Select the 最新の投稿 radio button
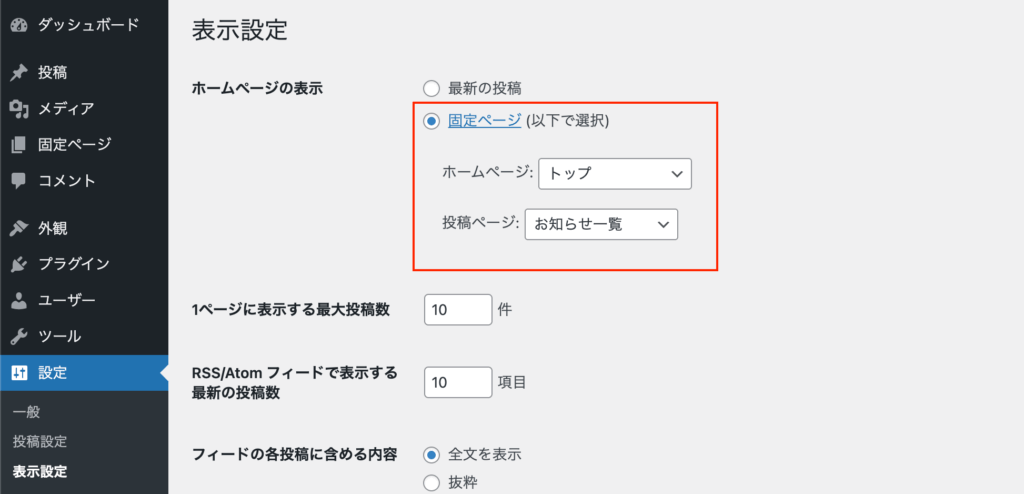Image resolution: width=1024 pixels, height=494 pixels. [432, 88]
